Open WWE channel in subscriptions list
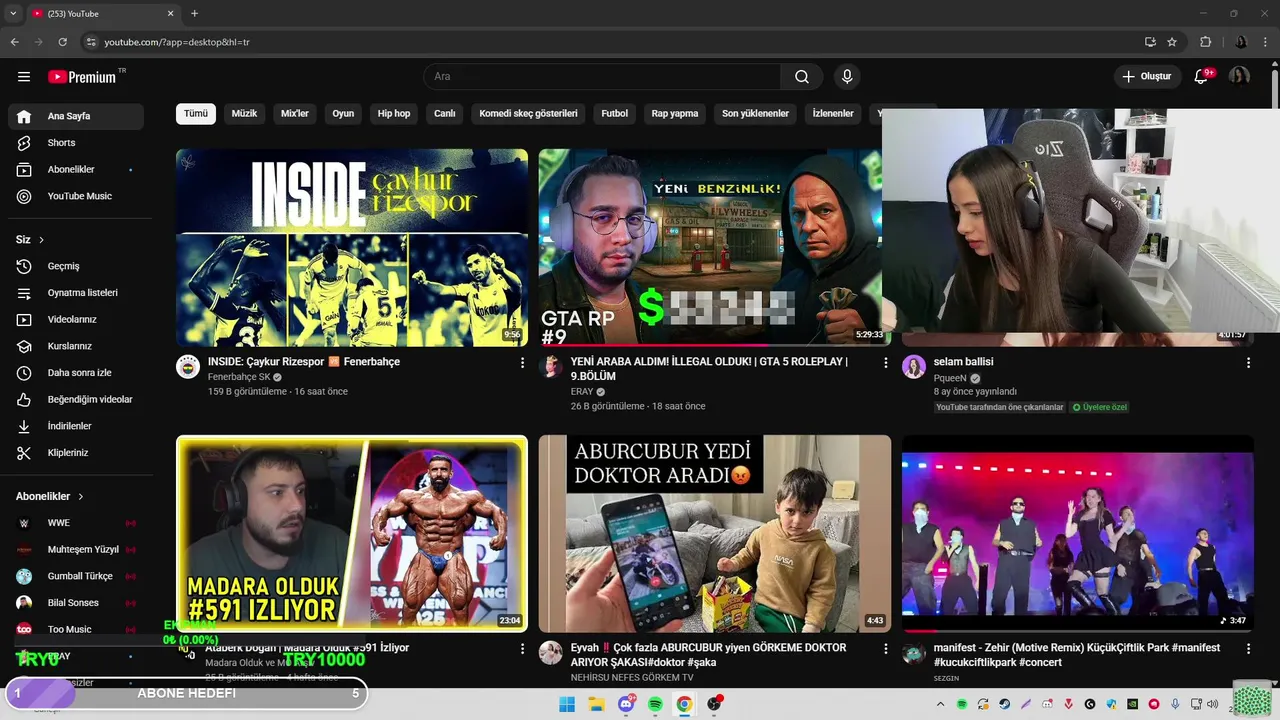 (76, 523)
